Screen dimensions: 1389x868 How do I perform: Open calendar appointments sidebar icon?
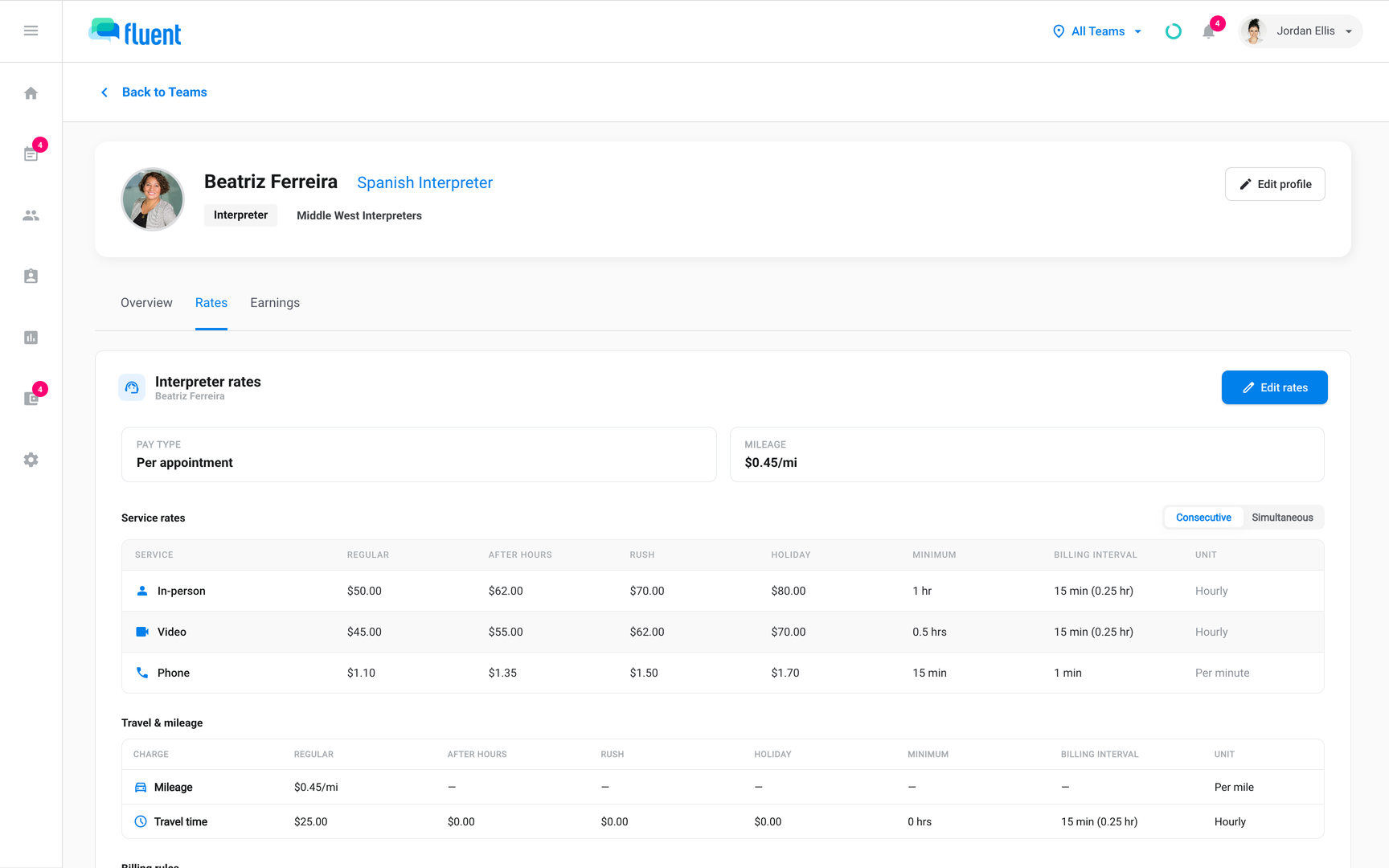point(31,154)
